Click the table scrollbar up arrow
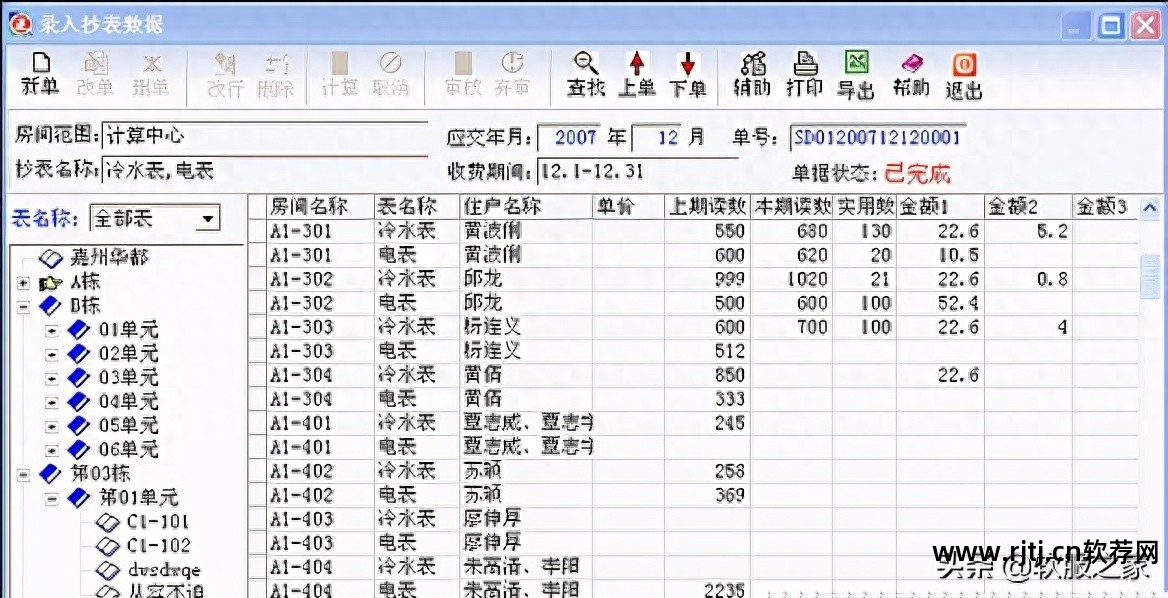The height and width of the screenshot is (598, 1168). [1150, 208]
